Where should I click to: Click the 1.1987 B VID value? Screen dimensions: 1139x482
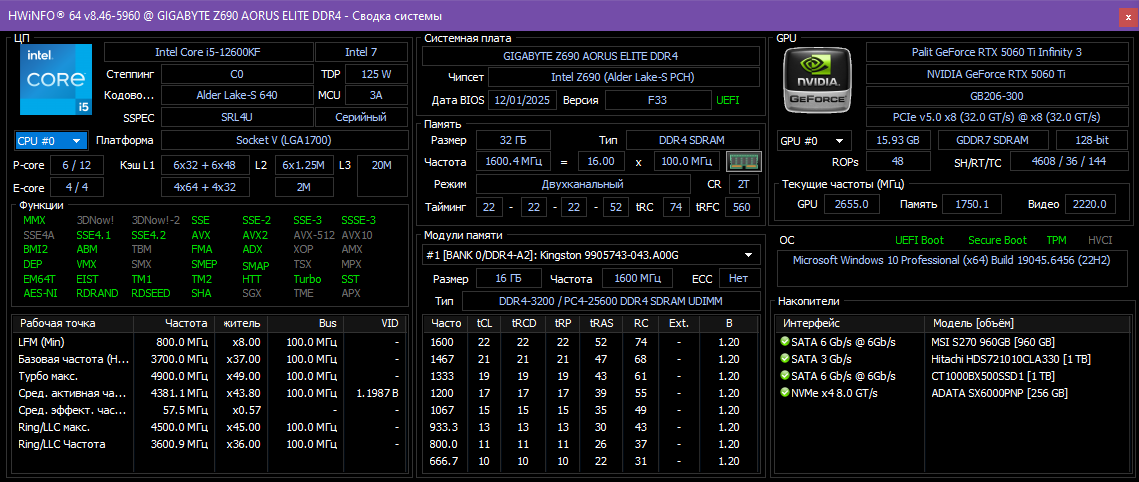[x=378, y=393]
